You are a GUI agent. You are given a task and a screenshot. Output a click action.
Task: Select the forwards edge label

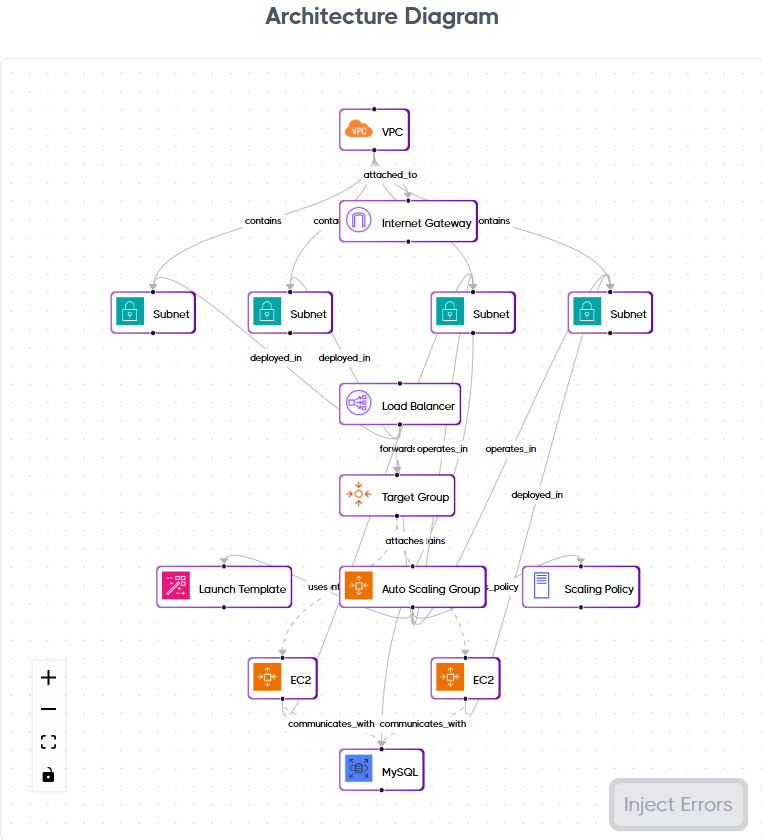click(397, 449)
